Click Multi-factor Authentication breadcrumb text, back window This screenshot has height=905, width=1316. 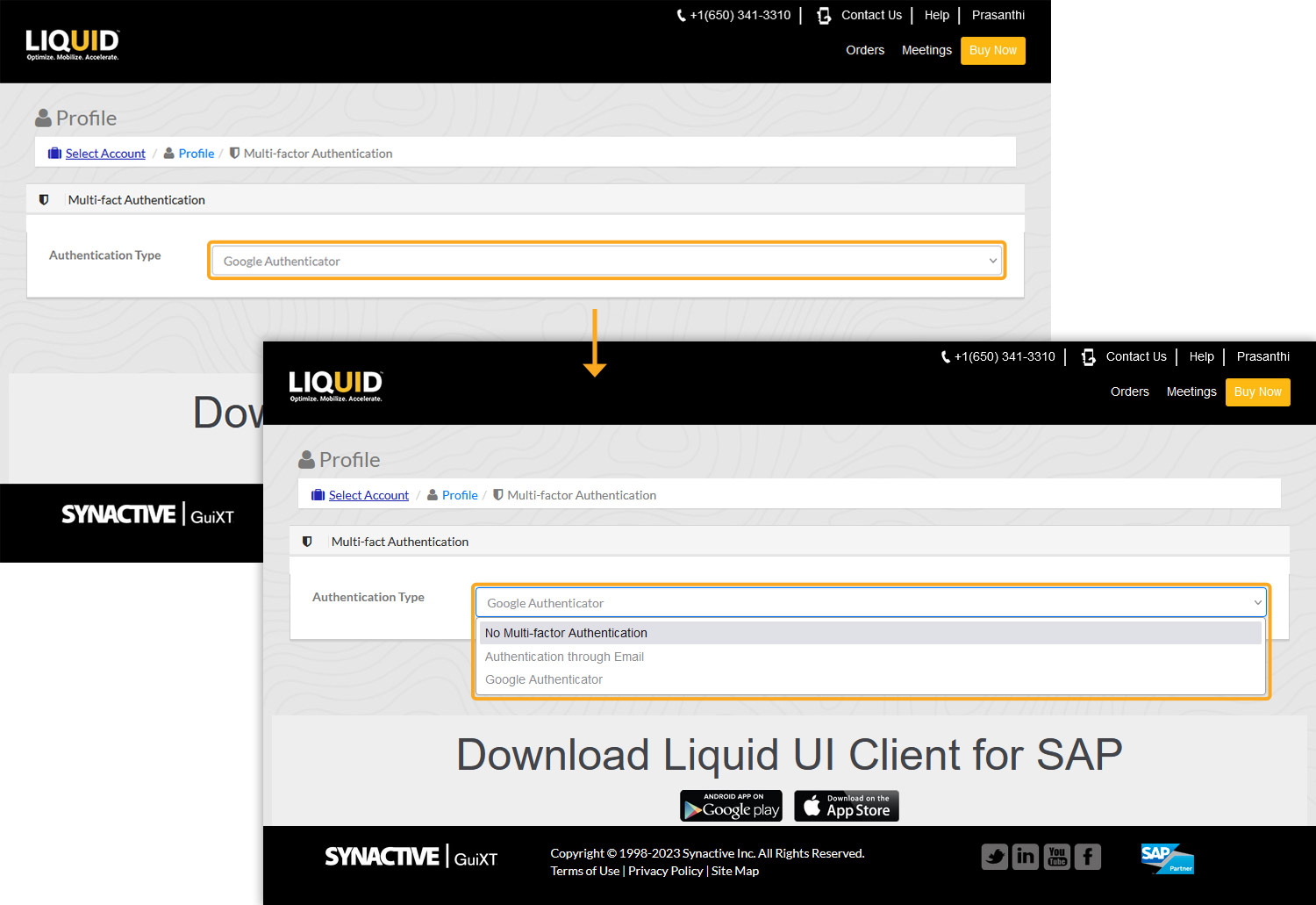click(x=318, y=154)
